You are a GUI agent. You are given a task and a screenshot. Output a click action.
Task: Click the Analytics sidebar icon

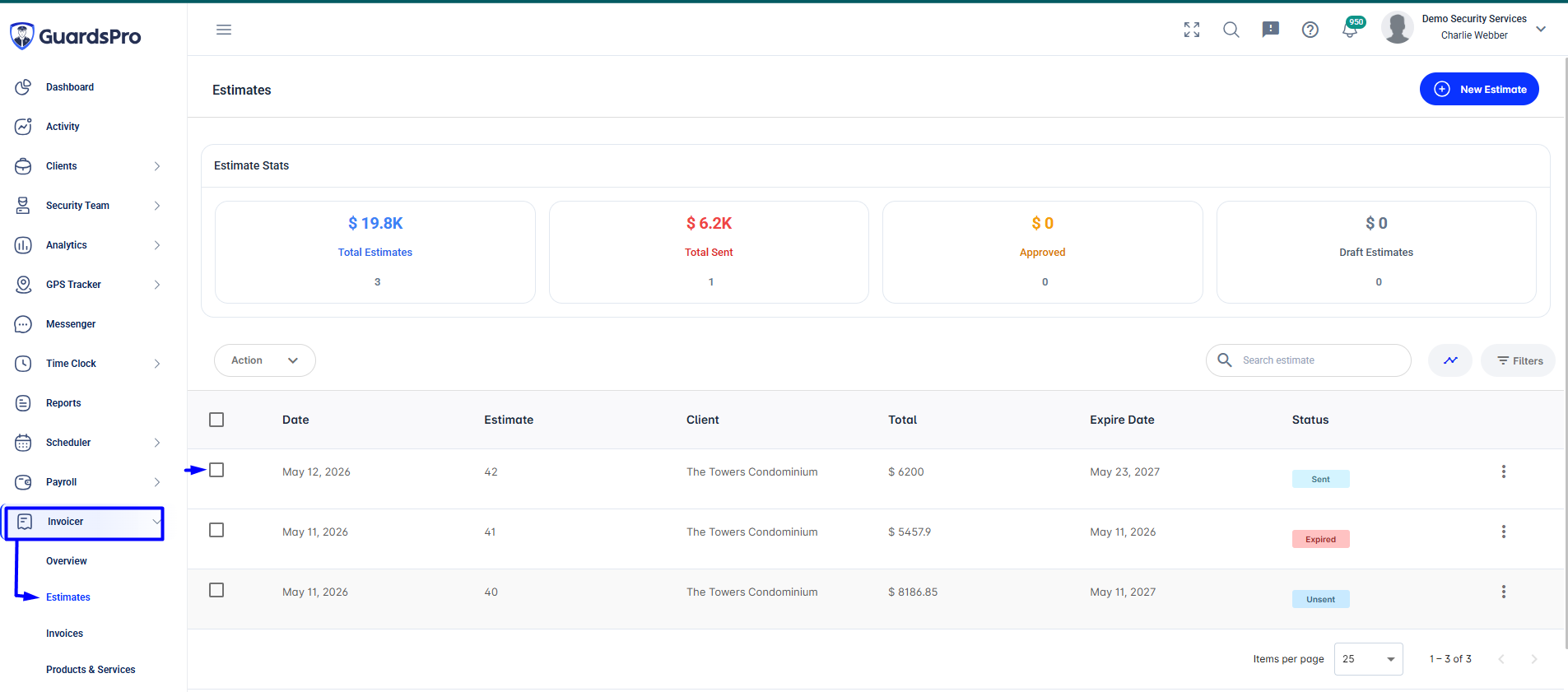click(x=23, y=245)
